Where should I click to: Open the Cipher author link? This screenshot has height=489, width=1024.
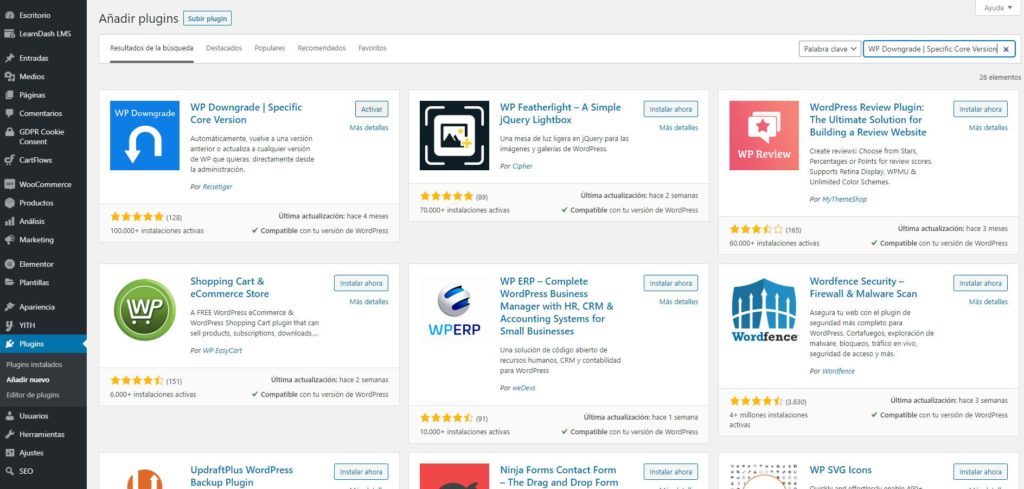pyautogui.click(x=522, y=166)
